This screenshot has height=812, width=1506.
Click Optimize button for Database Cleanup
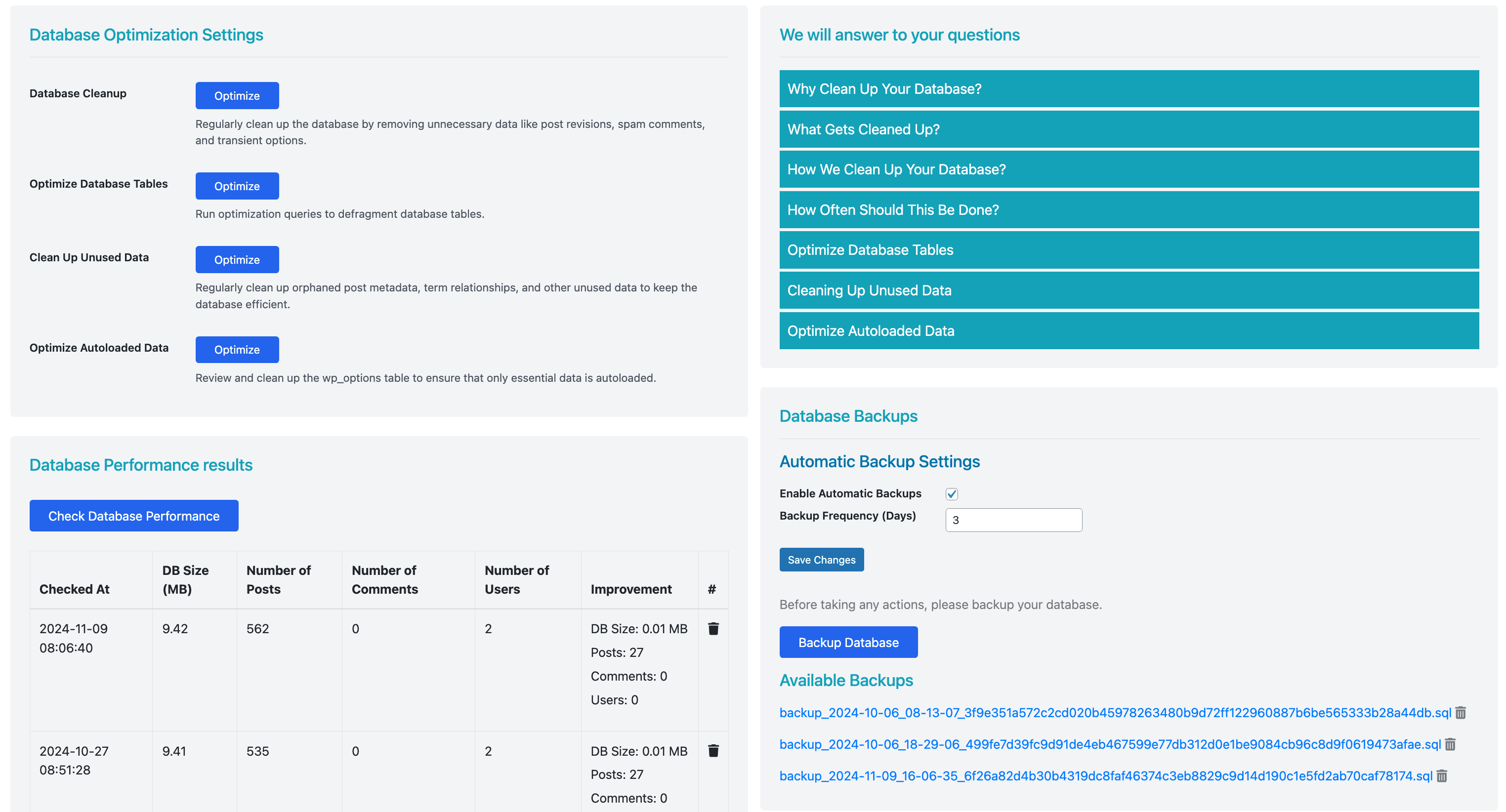coord(237,95)
